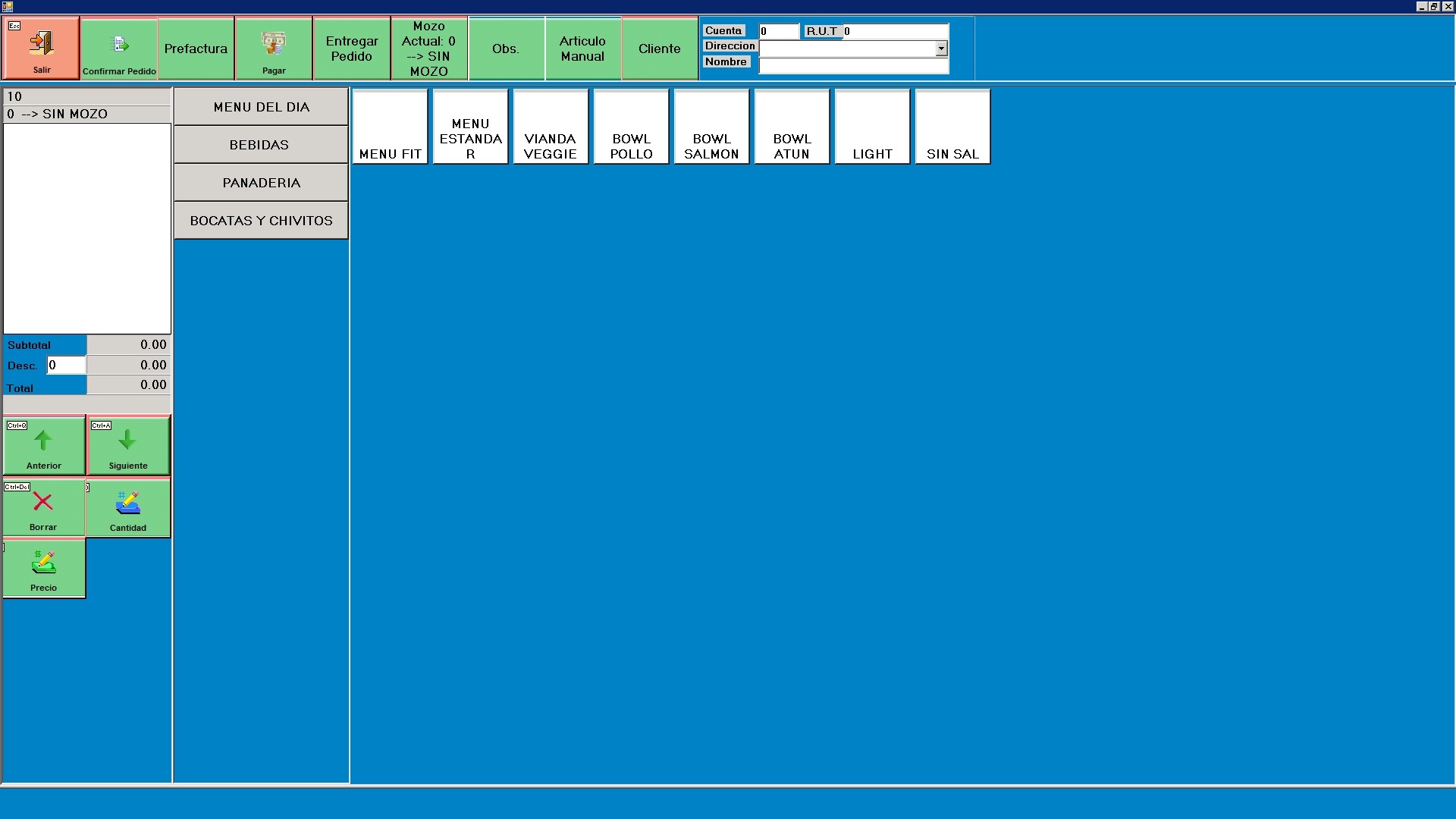Go to Anterior with green up arrow
The width and height of the screenshot is (1456, 819).
[x=43, y=441]
